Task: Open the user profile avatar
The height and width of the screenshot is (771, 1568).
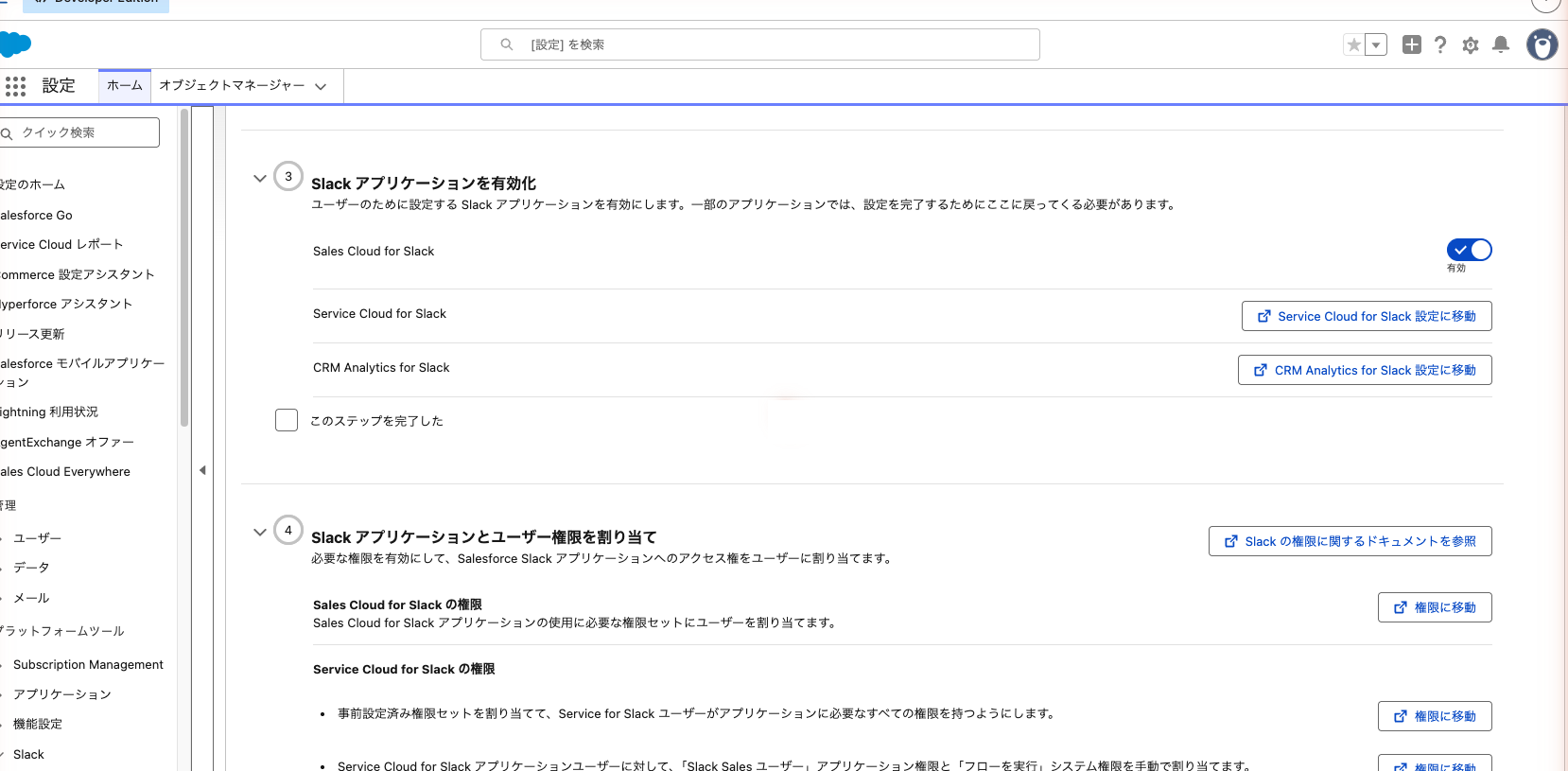Action: (1542, 44)
